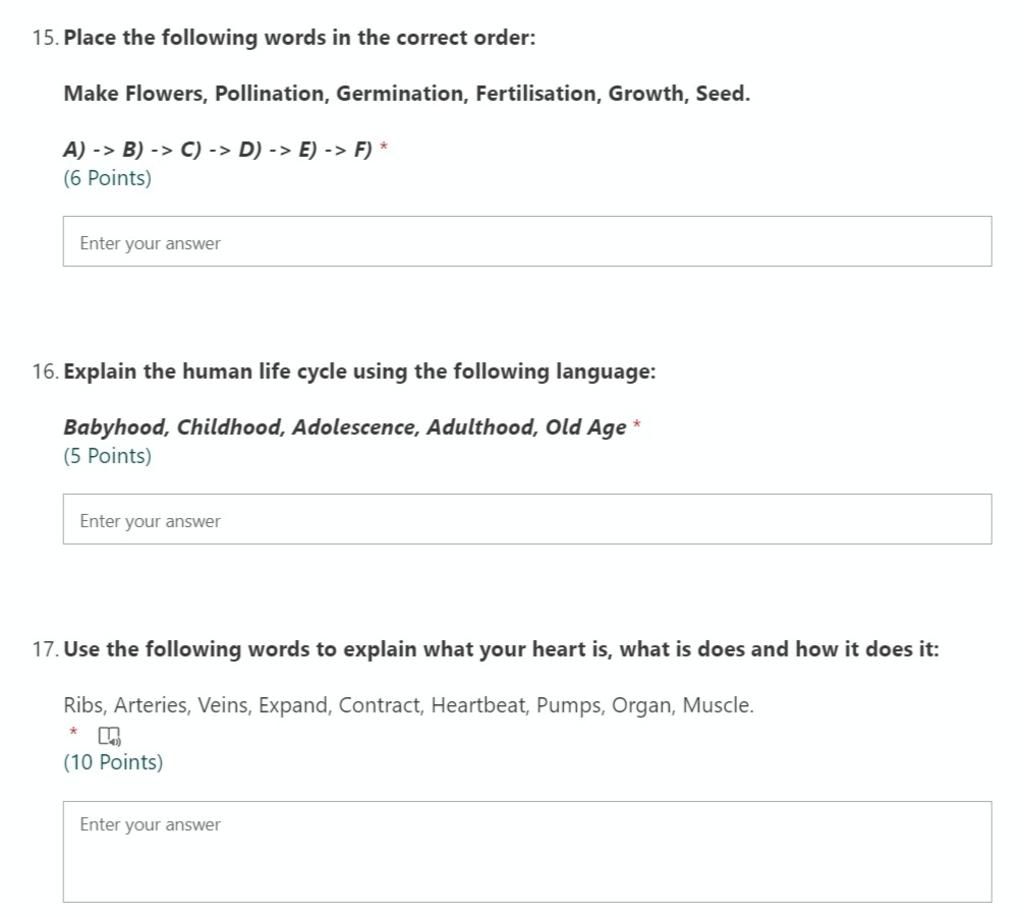Click the answer field for question 15
Viewport: 1024px width, 917px height.
(527, 241)
